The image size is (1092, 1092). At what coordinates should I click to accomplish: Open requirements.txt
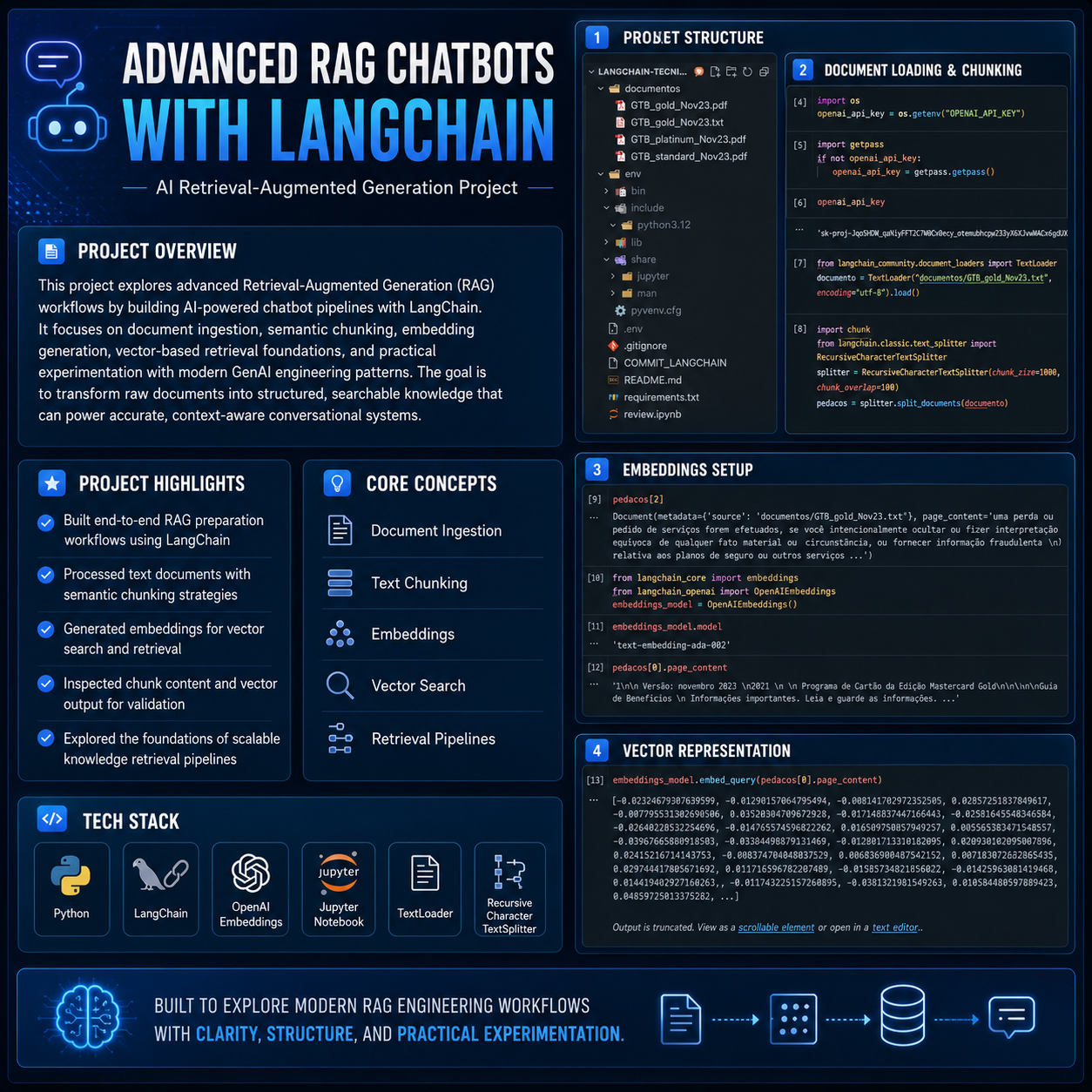coord(653,397)
